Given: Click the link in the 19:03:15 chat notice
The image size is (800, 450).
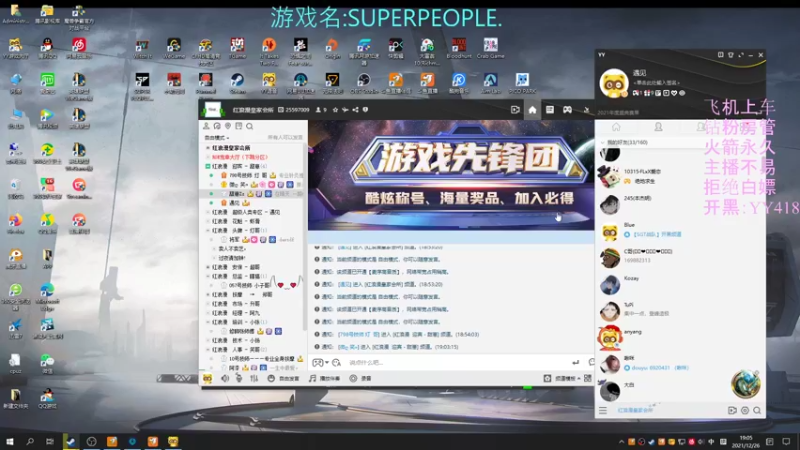Looking at the screenshot, I should 348,347.
